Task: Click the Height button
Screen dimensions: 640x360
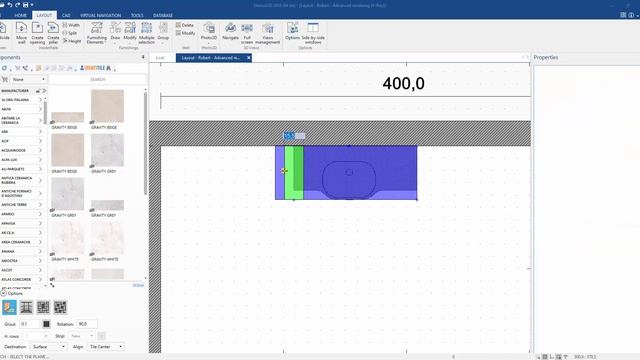Action: click(x=72, y=41)
